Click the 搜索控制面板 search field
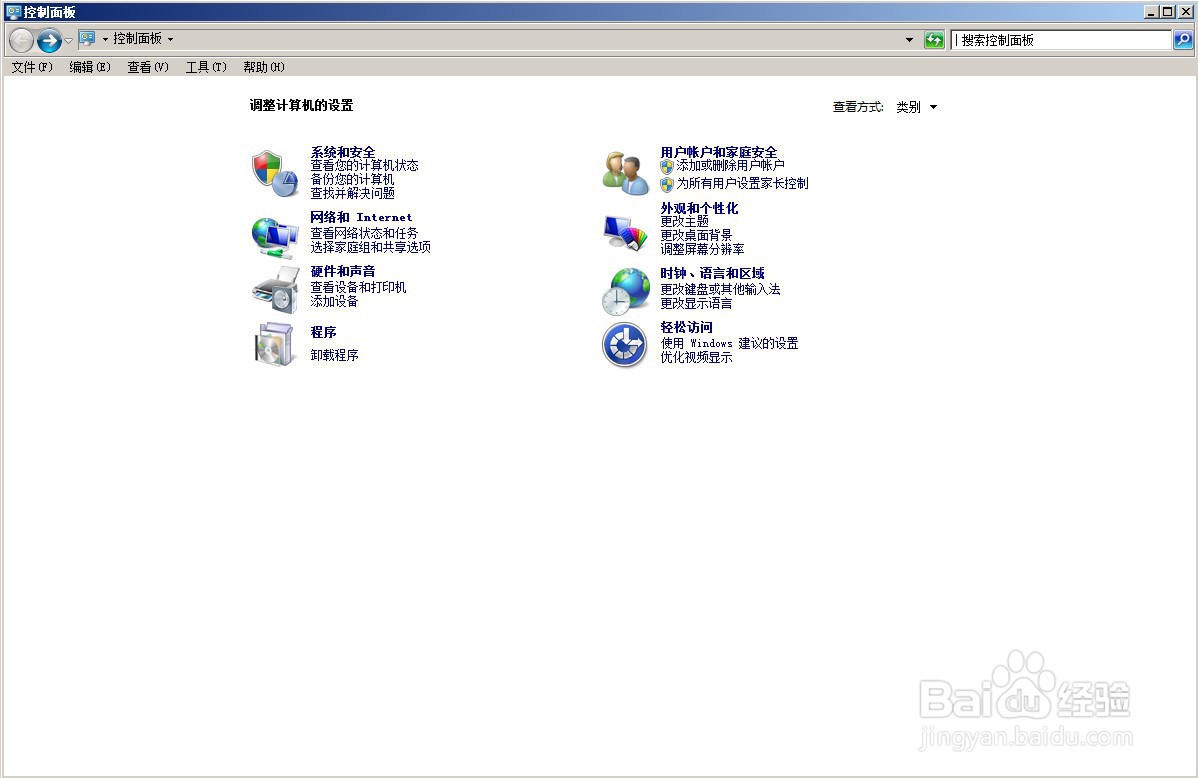 click(1061, 40)
